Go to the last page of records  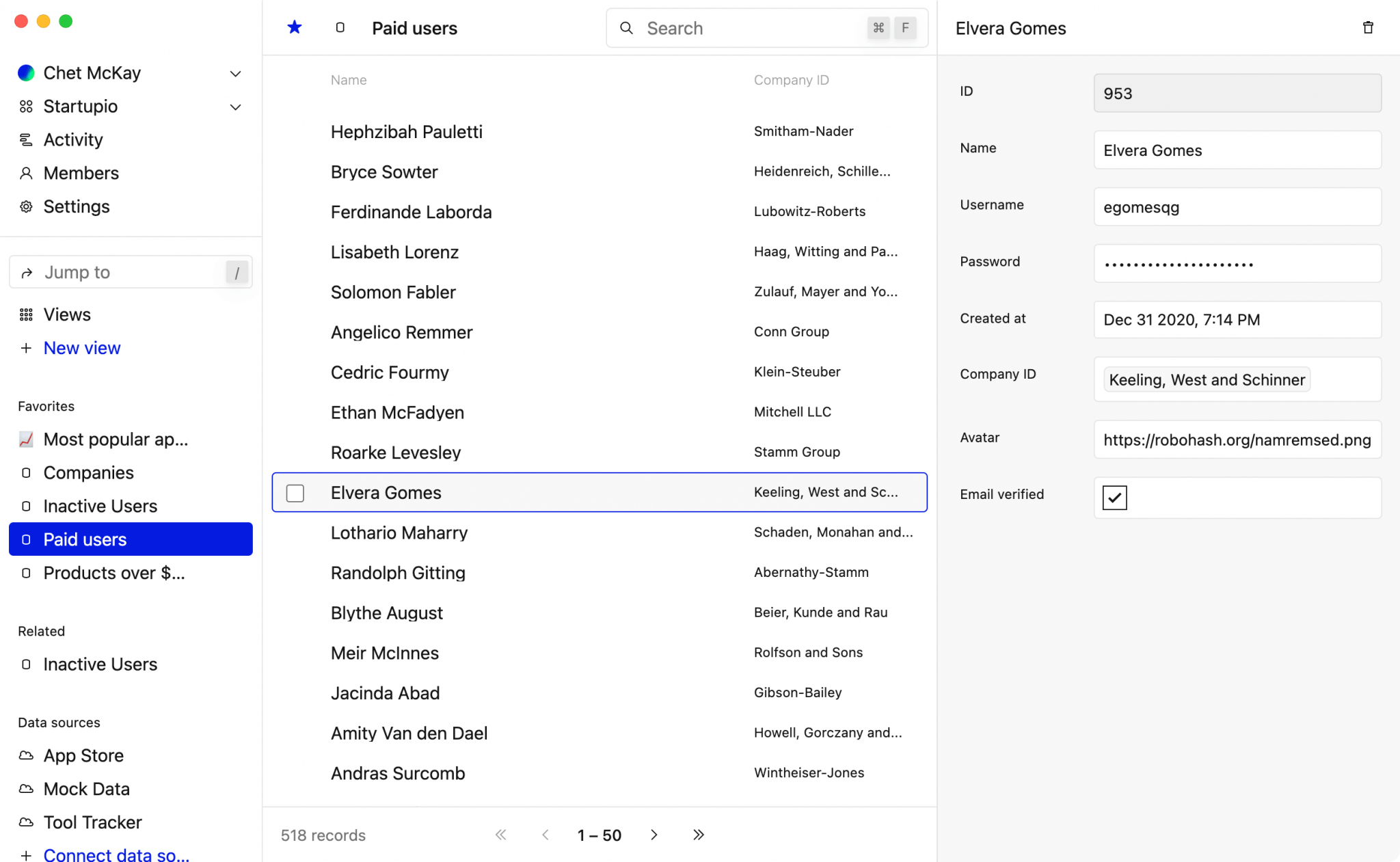(x=699, y=835)
